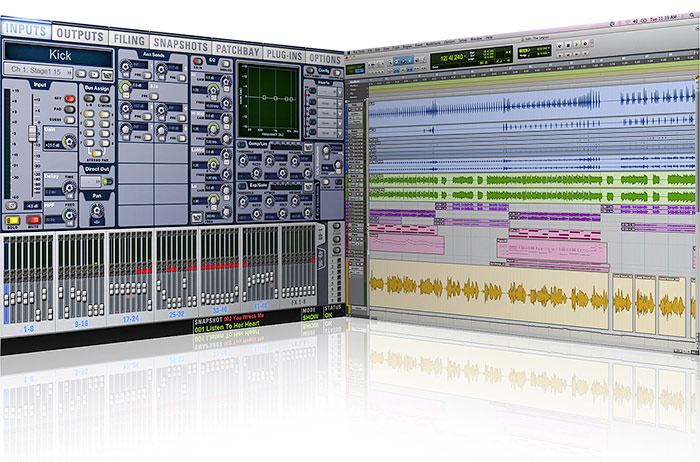Click the Lo band EQ gain knob
Viewport: 700px width, 462px height.
226,190
